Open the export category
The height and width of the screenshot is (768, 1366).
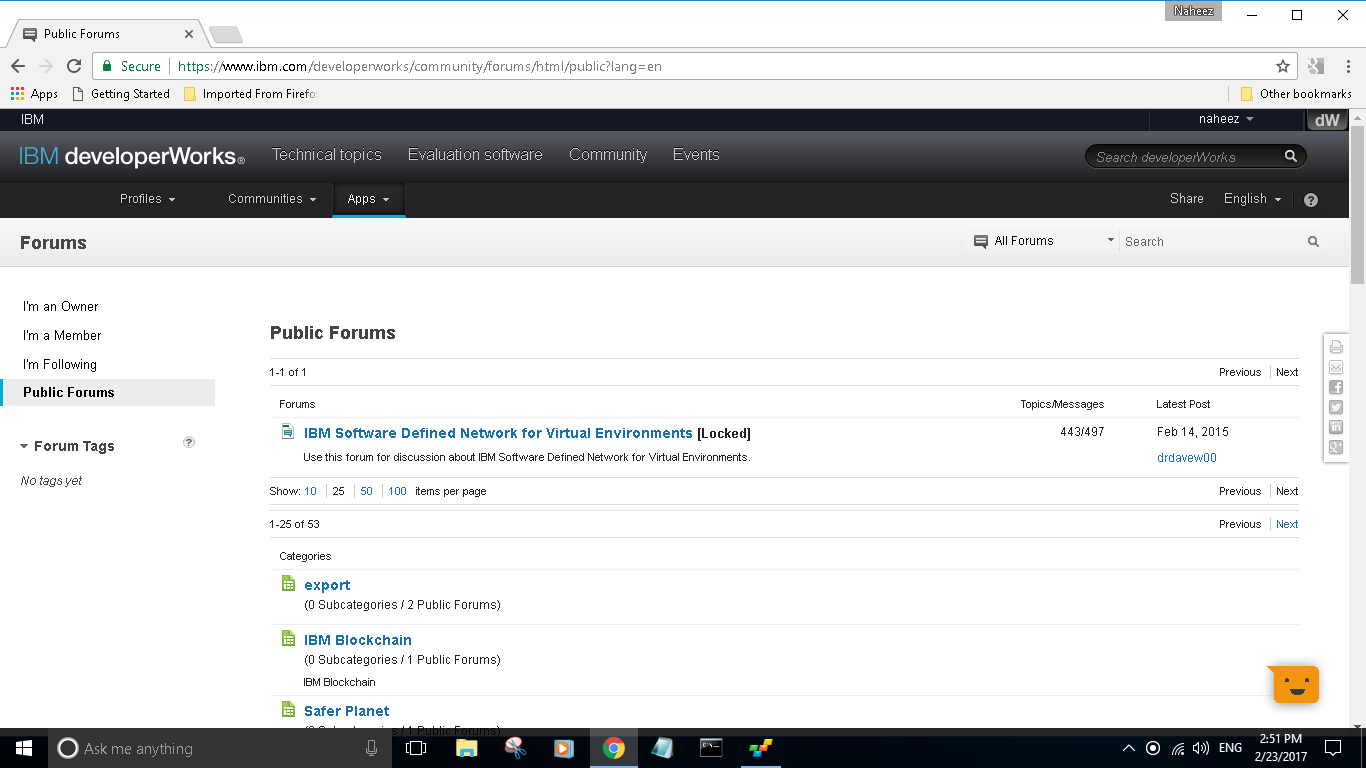(327, 585)
